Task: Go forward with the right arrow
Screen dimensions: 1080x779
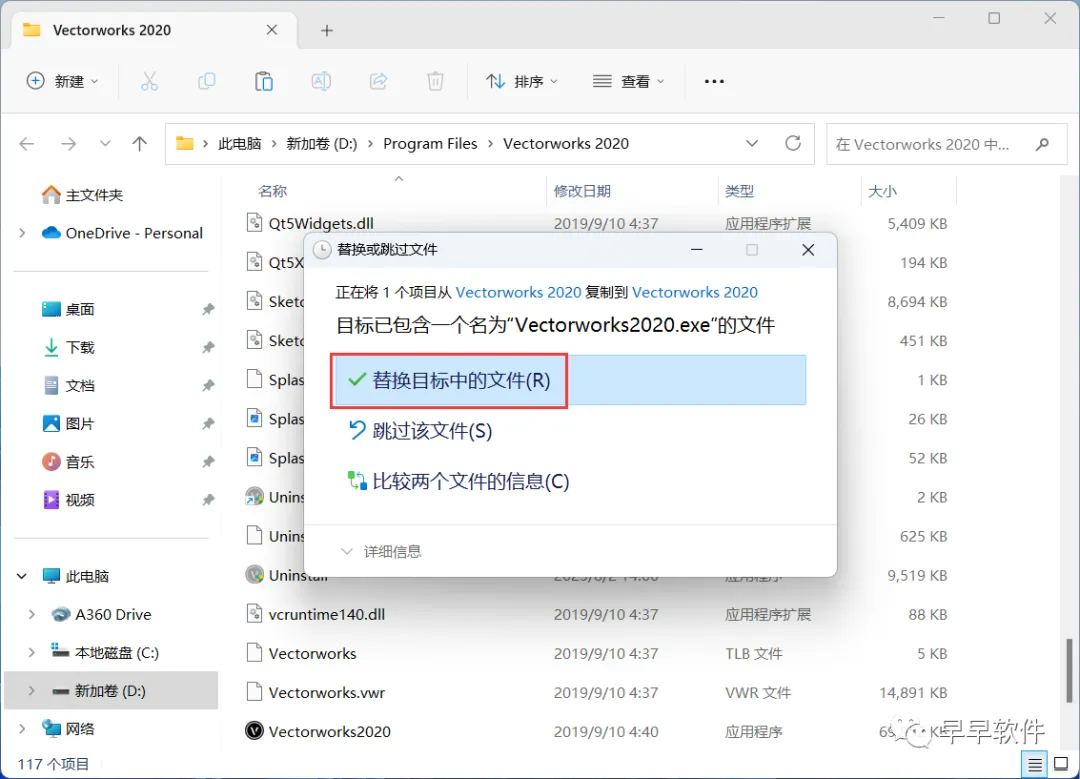Action: tap(68, 144)
